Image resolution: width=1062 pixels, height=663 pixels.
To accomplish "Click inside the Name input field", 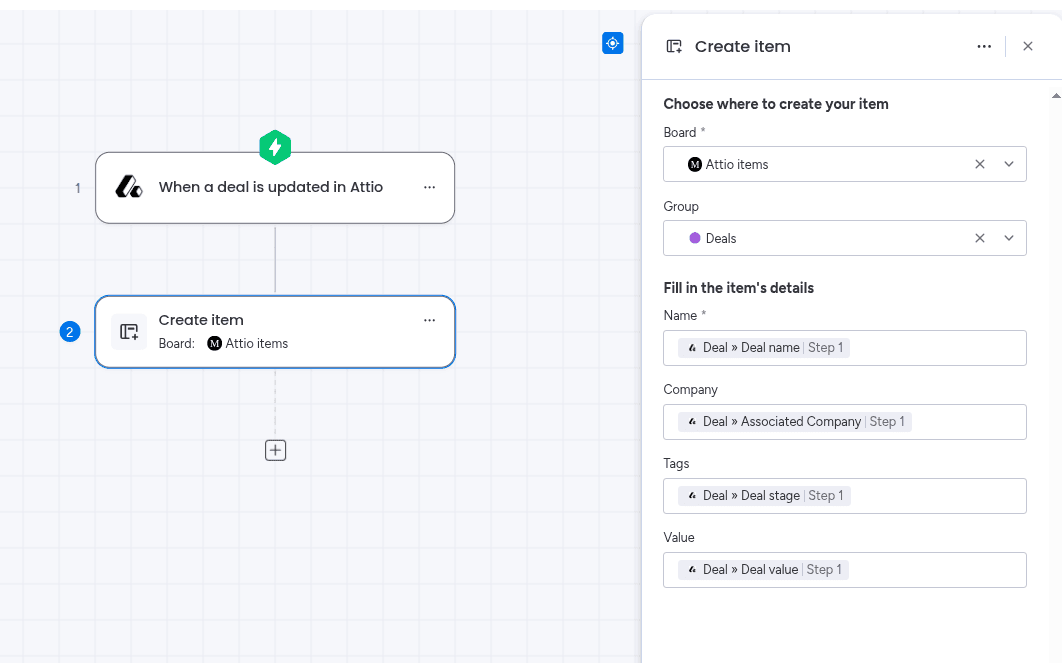I will 845,348.
